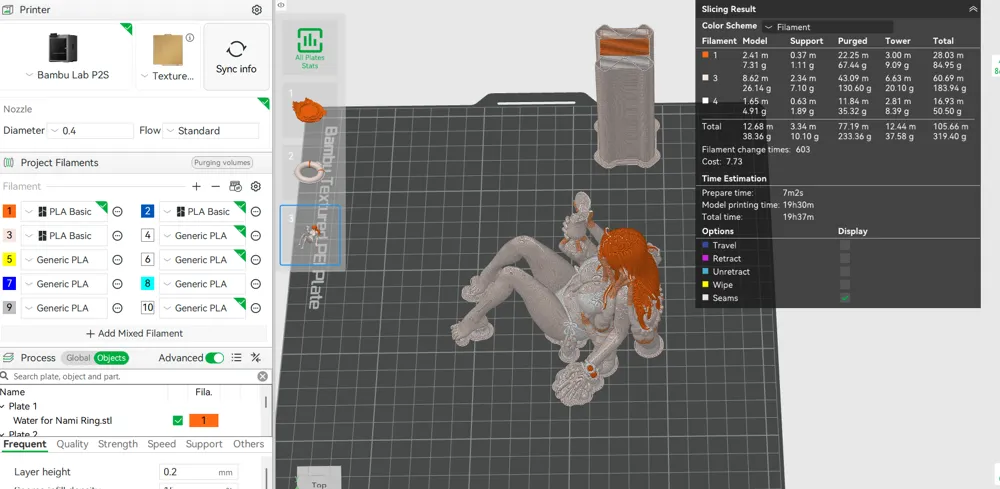Click the compare presets icon
The width and height of the screenshot is (1000, 489).
tap(256, 358)
